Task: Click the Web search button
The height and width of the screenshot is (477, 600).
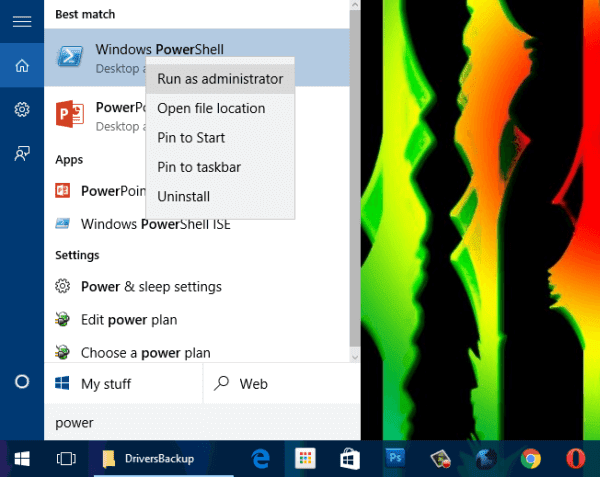Action: tap(282, 383)
